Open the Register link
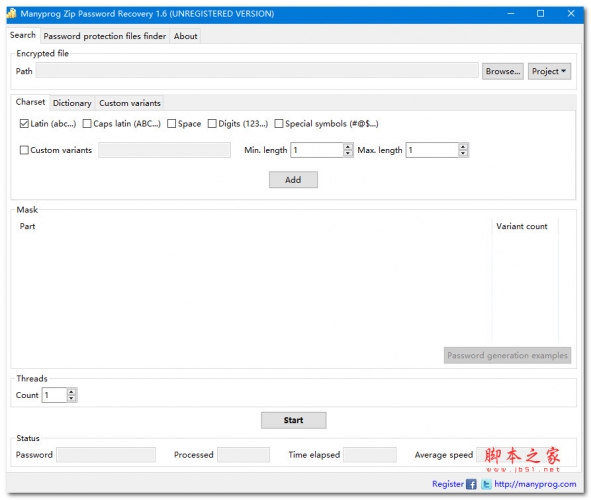591x500 pixels. 448,484
